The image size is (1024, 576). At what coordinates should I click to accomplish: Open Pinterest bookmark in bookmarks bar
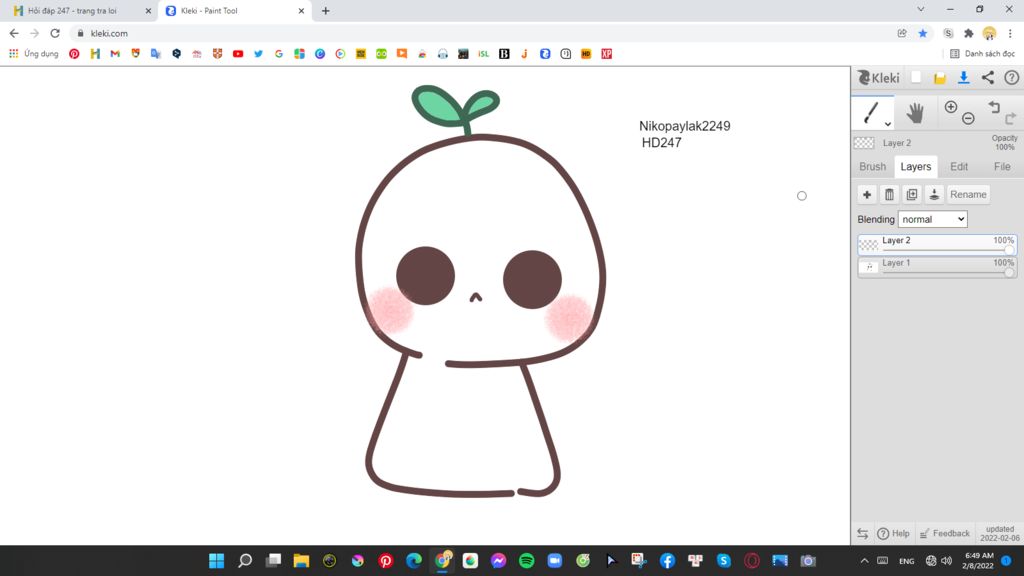click(x=74, y=54)
